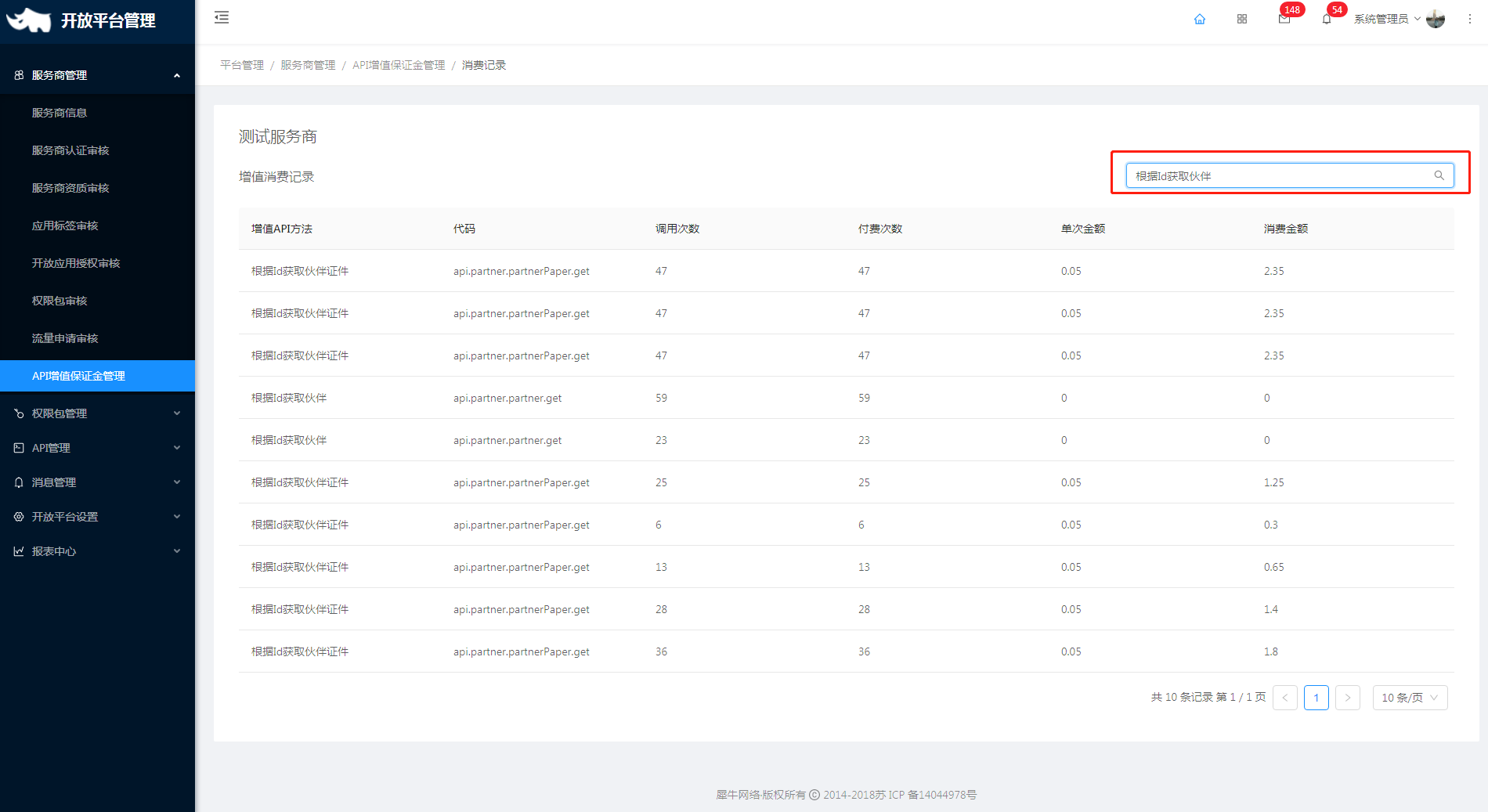The width and height of the screenshot is (1488, 812).
Task: Click the API管理 sidebar icon
Action: [19, 448]
